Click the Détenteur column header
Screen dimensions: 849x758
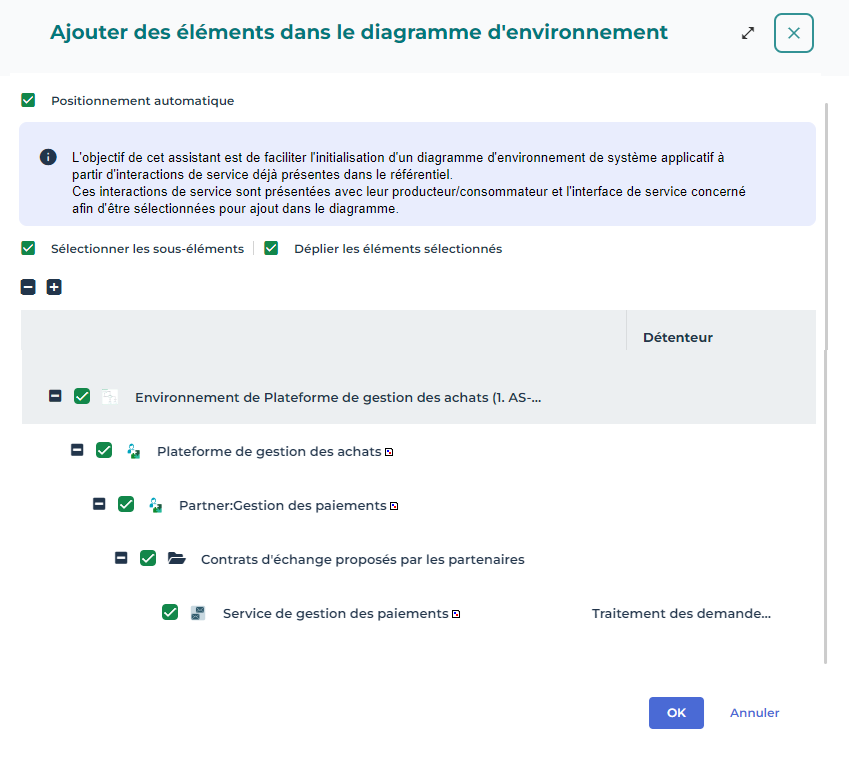pos(678,337)
